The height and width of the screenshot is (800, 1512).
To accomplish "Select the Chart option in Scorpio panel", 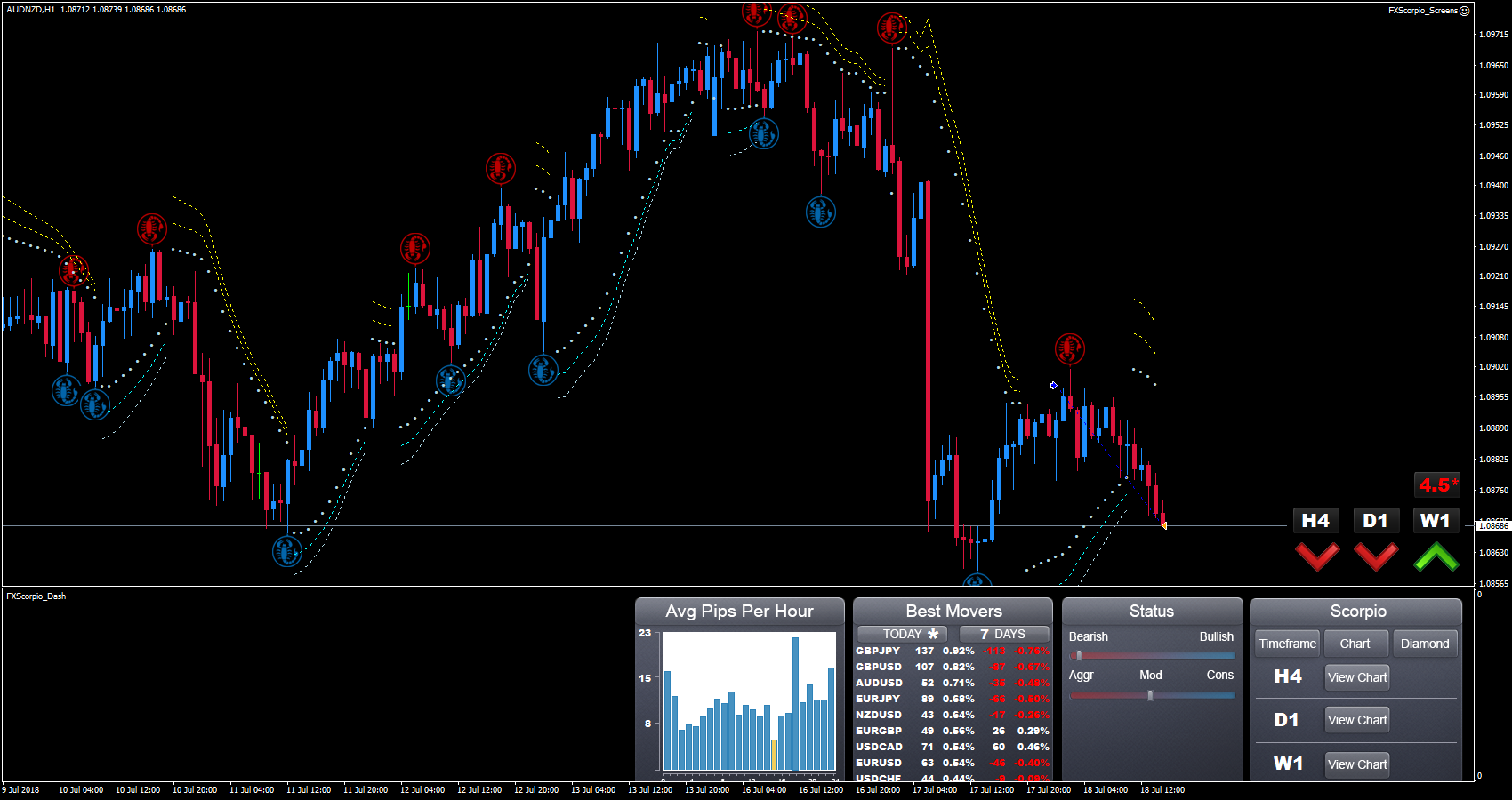I will (1355, 644).
